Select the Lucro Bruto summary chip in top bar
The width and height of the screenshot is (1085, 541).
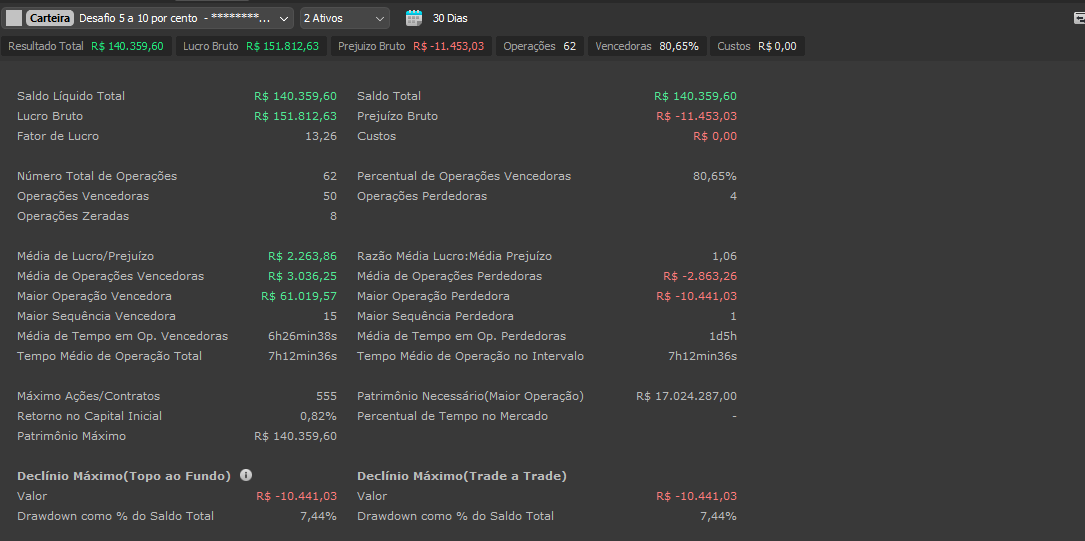click(250, 46)
